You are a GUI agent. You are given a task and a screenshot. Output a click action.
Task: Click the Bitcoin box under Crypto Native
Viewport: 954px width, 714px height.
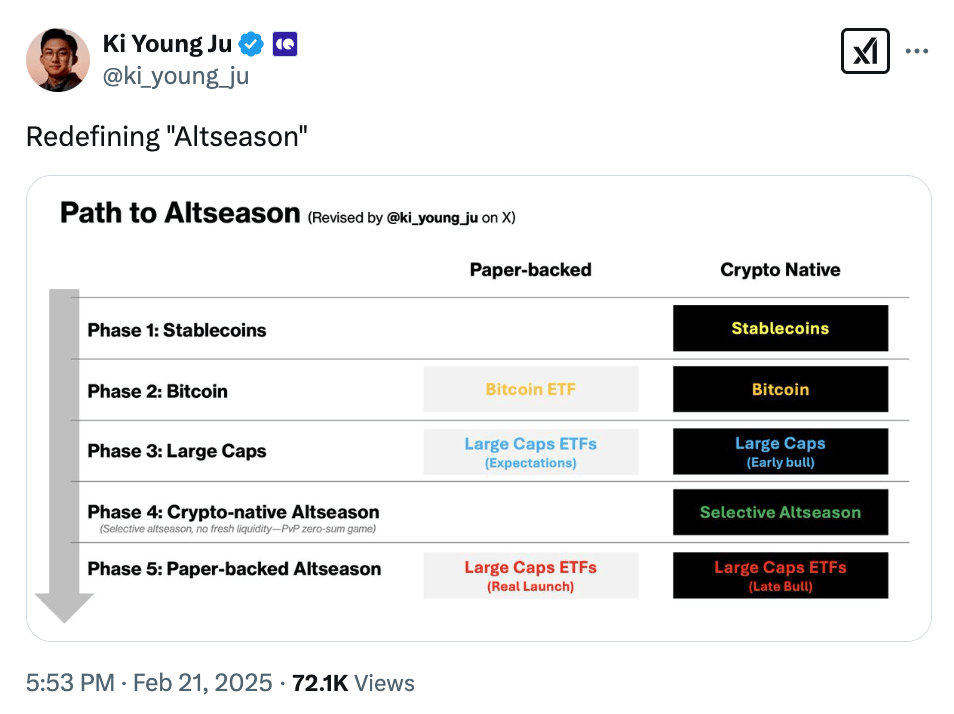[780, 389]
